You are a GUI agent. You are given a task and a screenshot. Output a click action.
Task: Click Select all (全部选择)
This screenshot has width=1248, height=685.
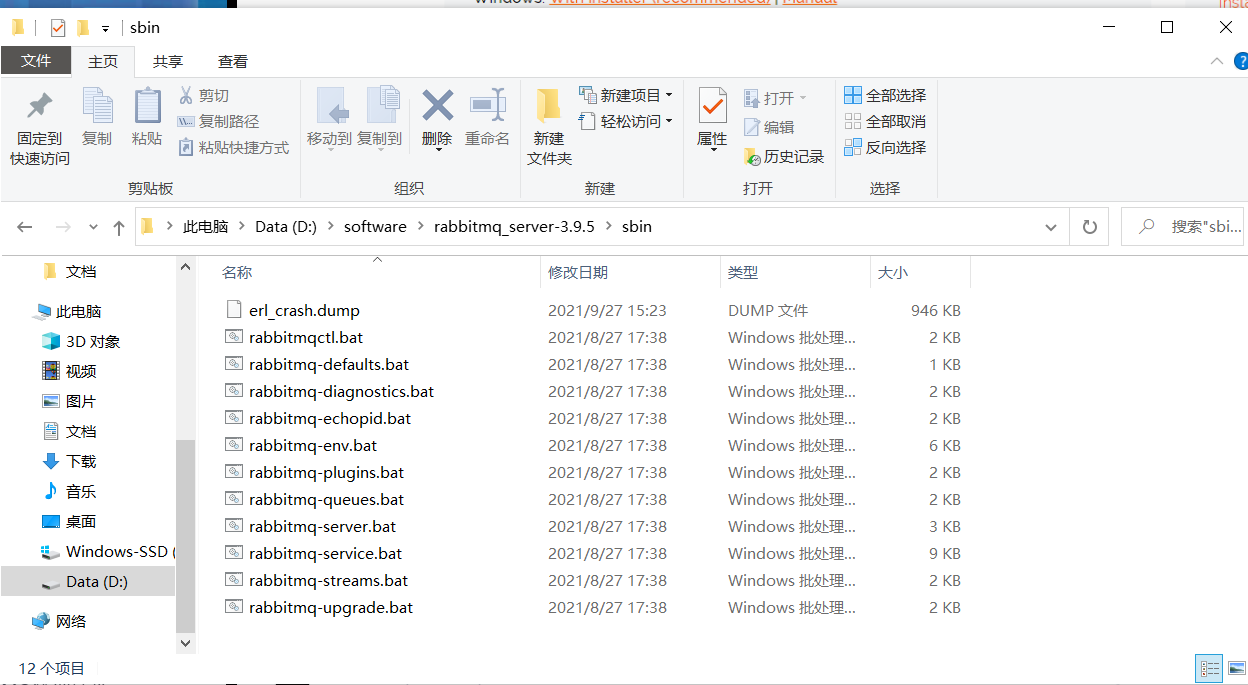point(885,95)
